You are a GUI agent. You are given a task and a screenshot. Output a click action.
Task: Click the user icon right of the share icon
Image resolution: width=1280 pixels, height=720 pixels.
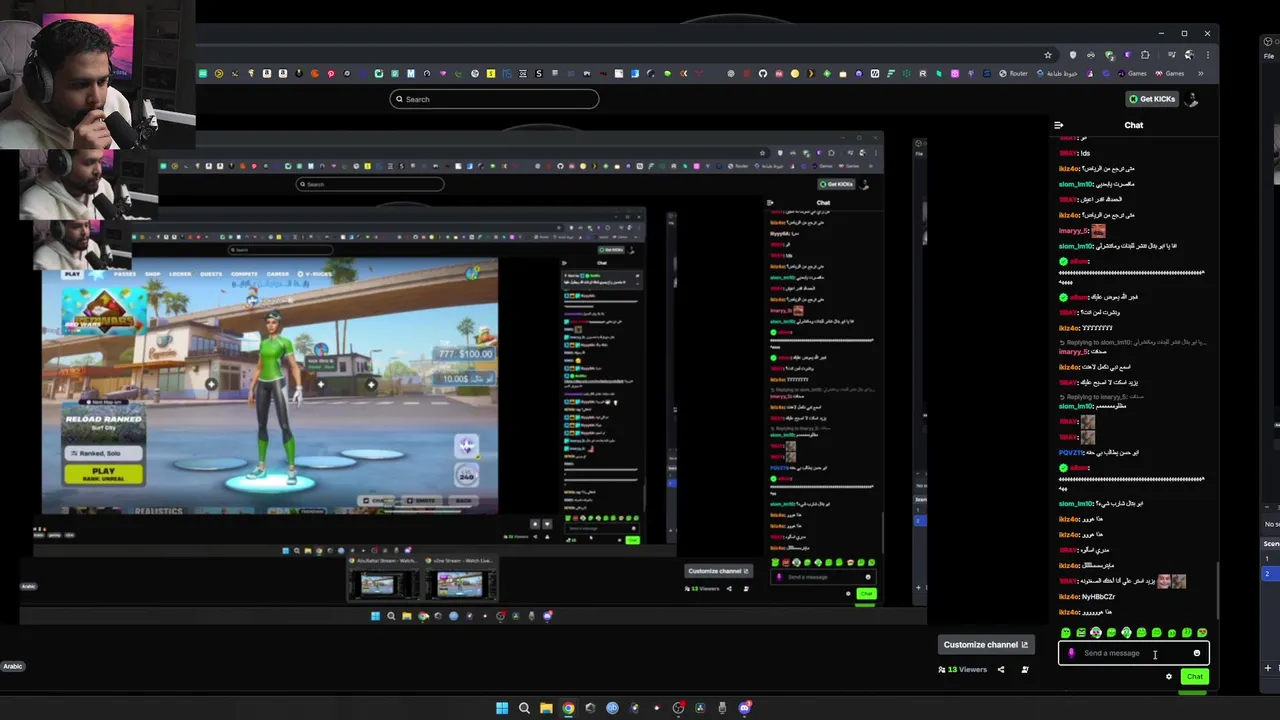tap(1024, 669)
